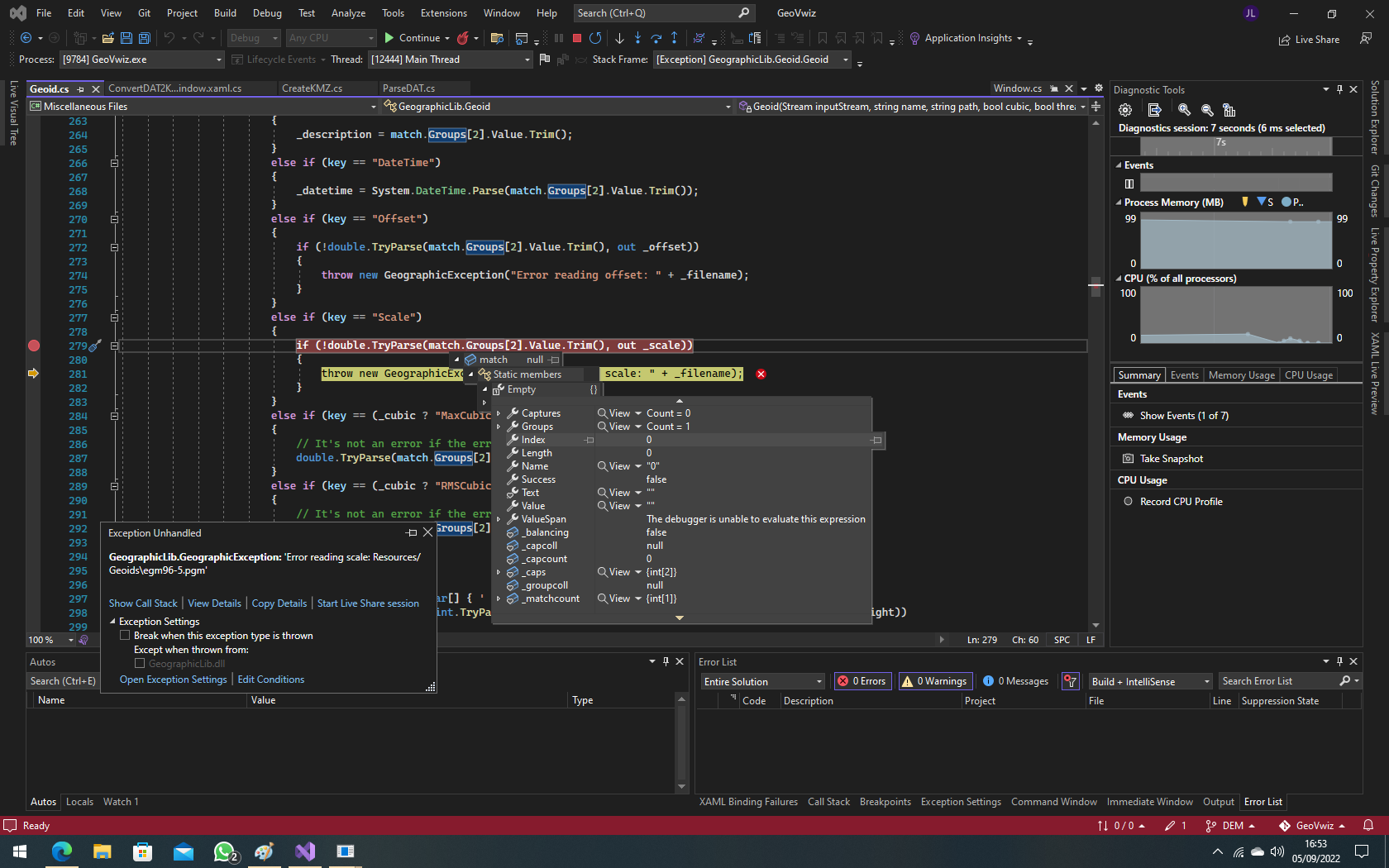Click Show Next Statement down-arrow icon
This screenshot has height=868, width=1389.
[619, 38]
